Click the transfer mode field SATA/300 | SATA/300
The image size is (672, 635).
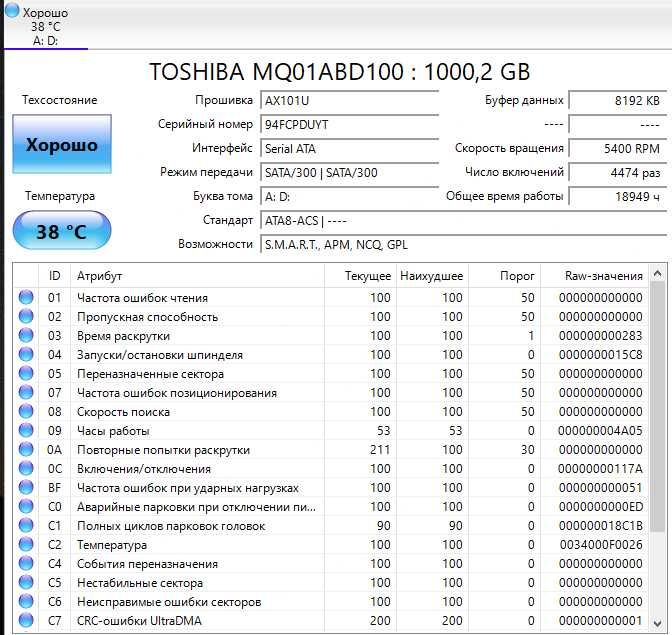[x=349, y=173]
